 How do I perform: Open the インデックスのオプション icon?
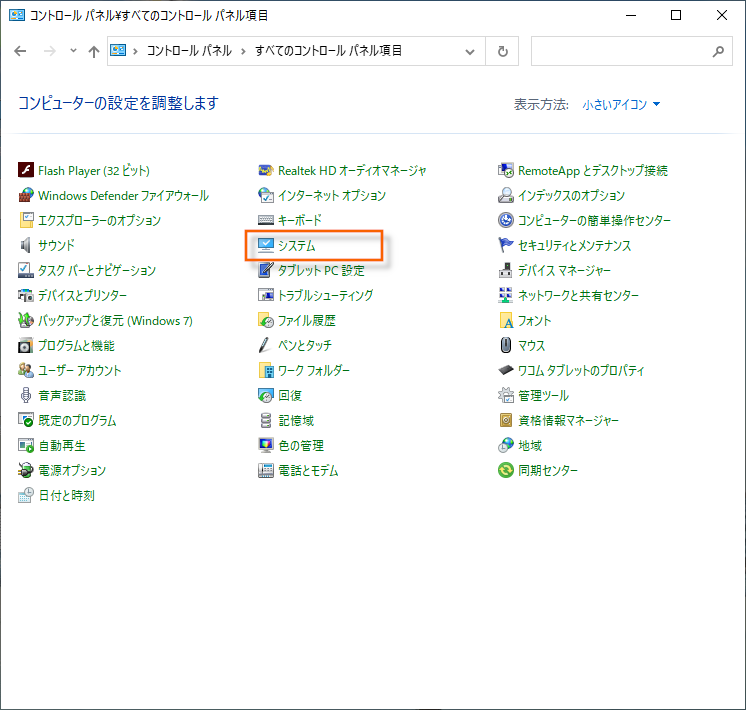pyautogui.click(x=506, y=195)
